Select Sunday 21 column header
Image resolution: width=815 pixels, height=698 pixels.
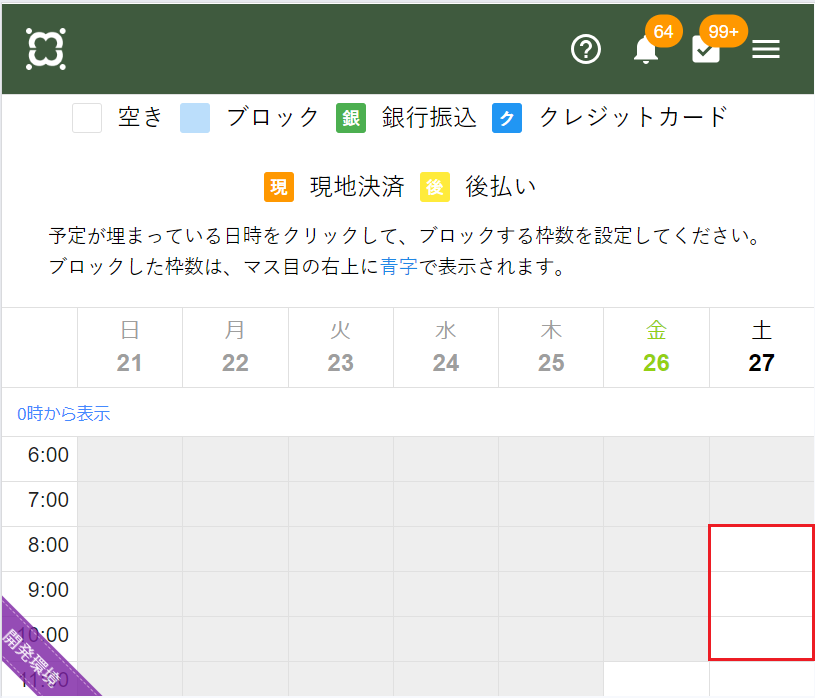click(130, 347)
